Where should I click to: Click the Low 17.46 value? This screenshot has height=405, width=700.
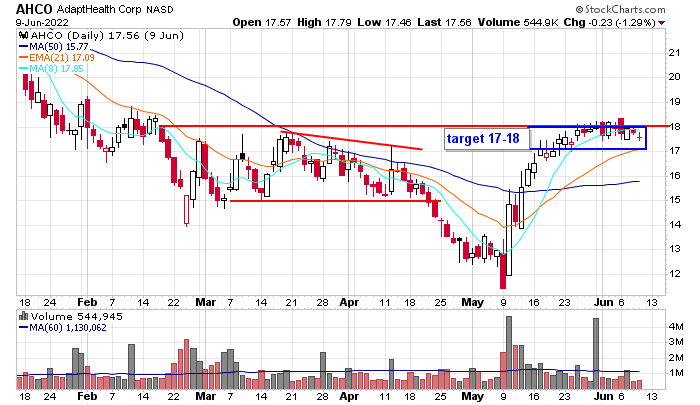(384, 22)
